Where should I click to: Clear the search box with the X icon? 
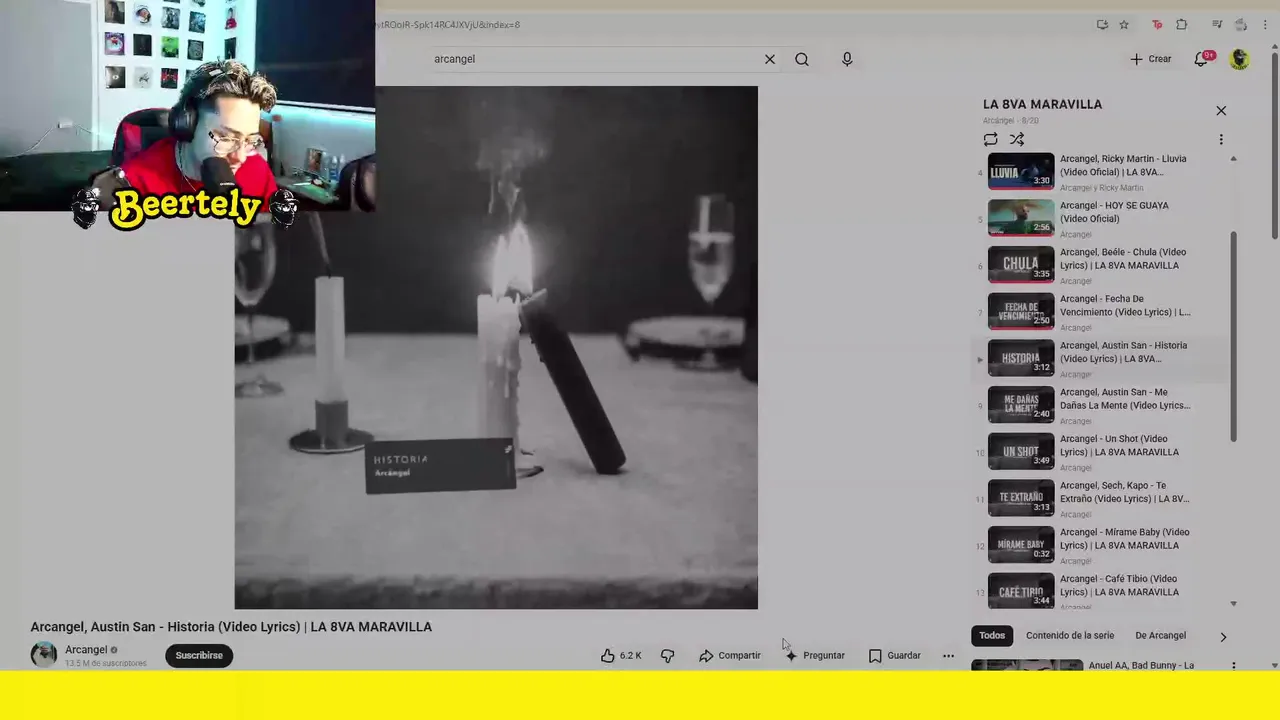[770, 59]
